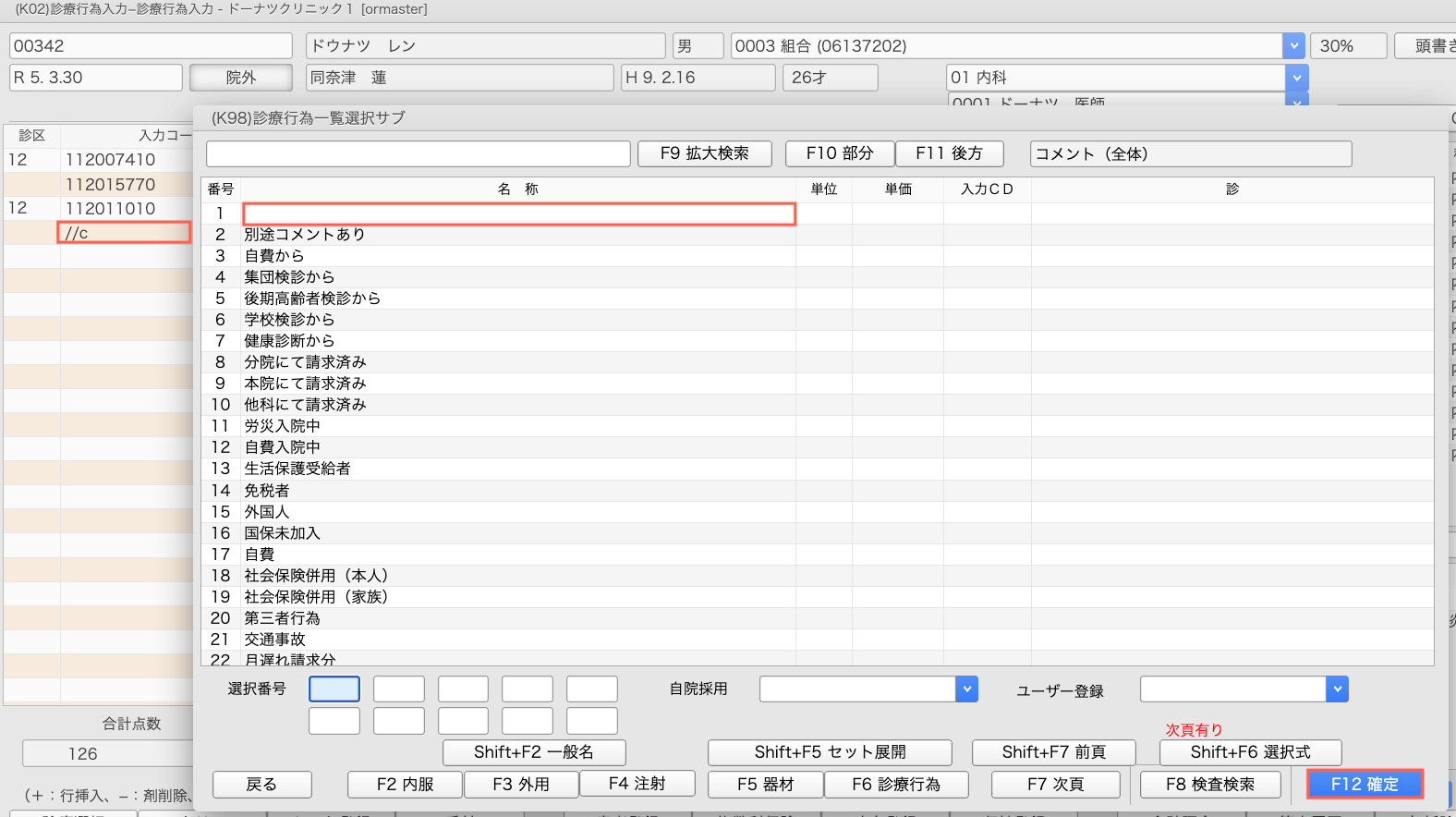Click the //c input code cell

click(124, 233)
